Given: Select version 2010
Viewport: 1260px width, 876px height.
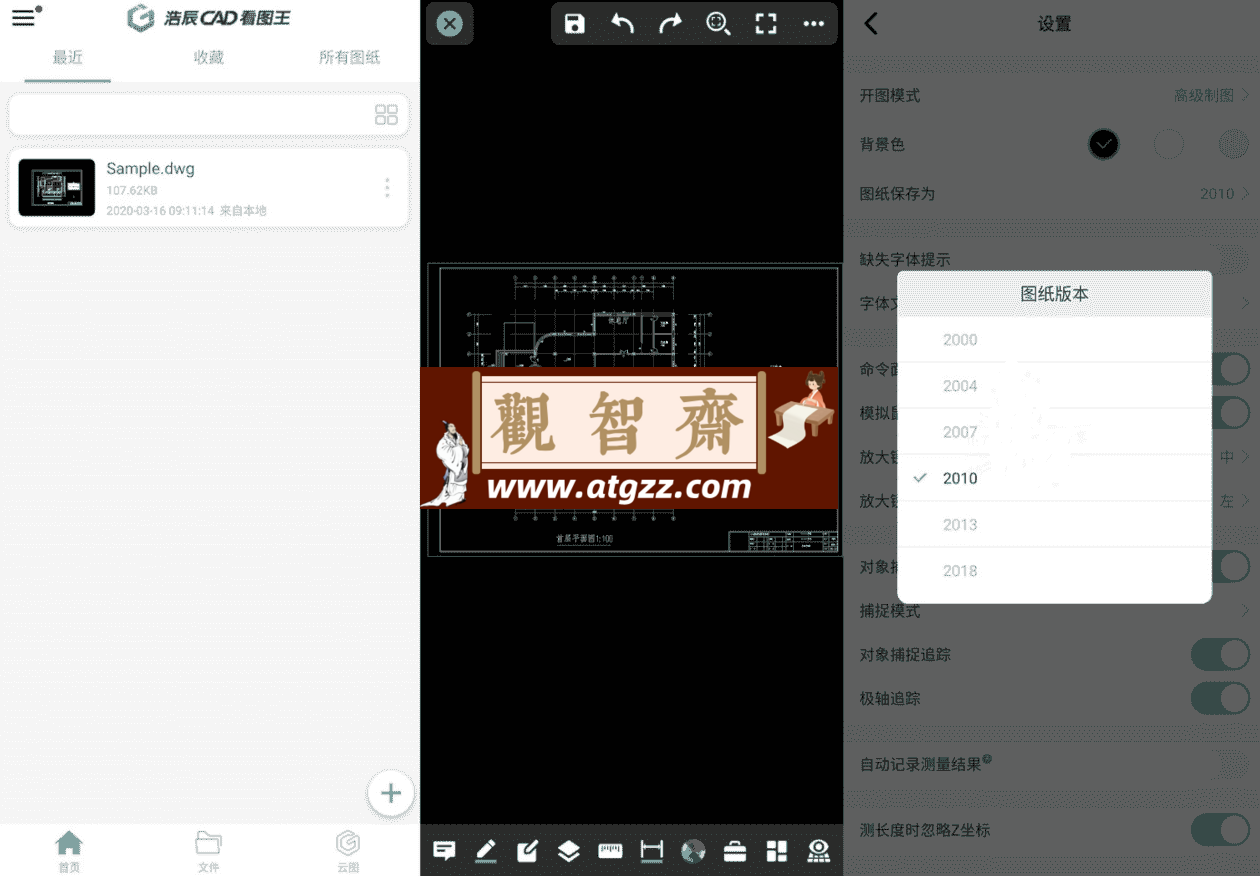Looking at the screenshot, I should pos(1054,478).
